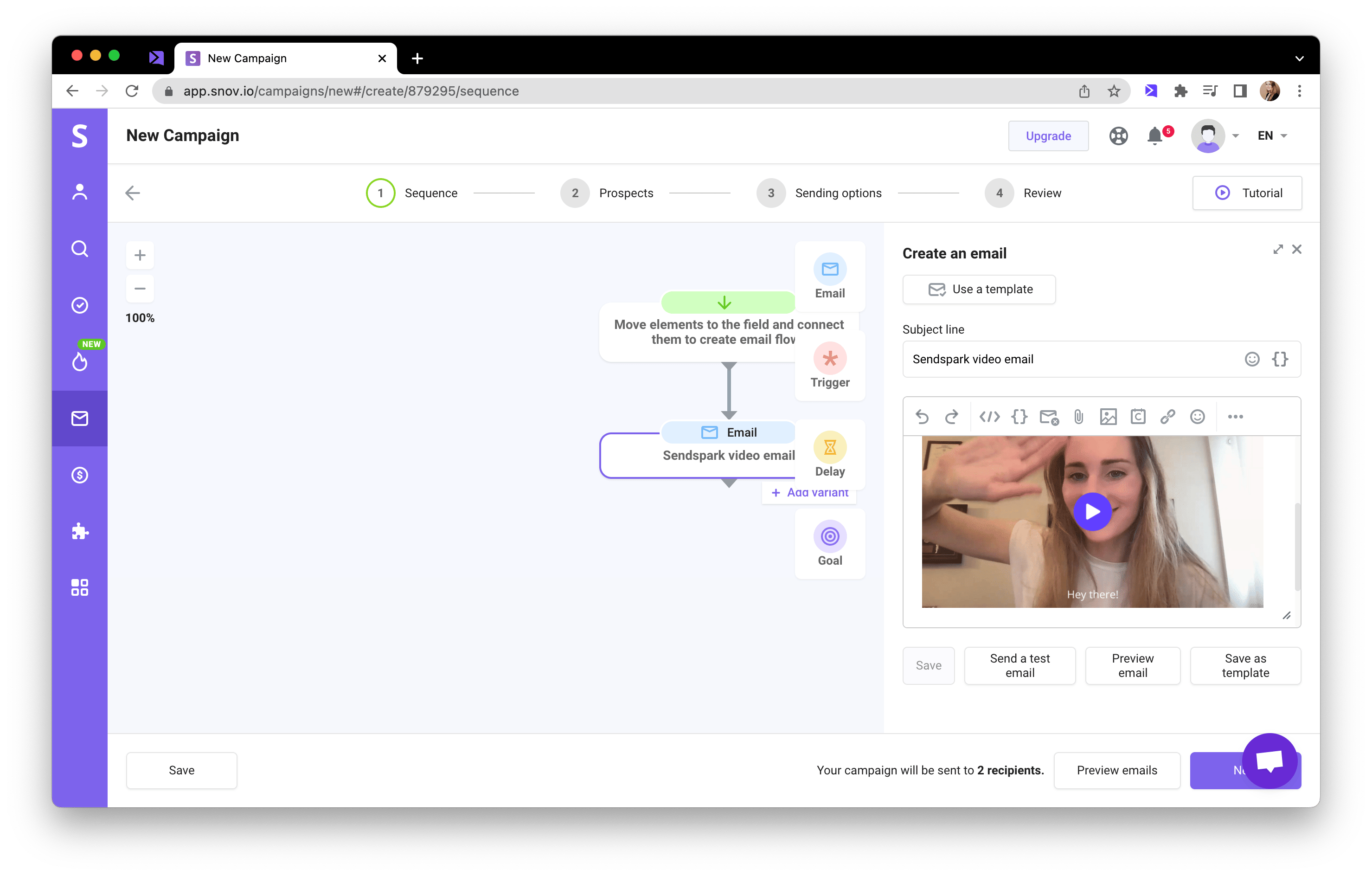Screen dimensions: 1372x876
Task: Click the Upgrade button
Action: (x=1048, y=135)
